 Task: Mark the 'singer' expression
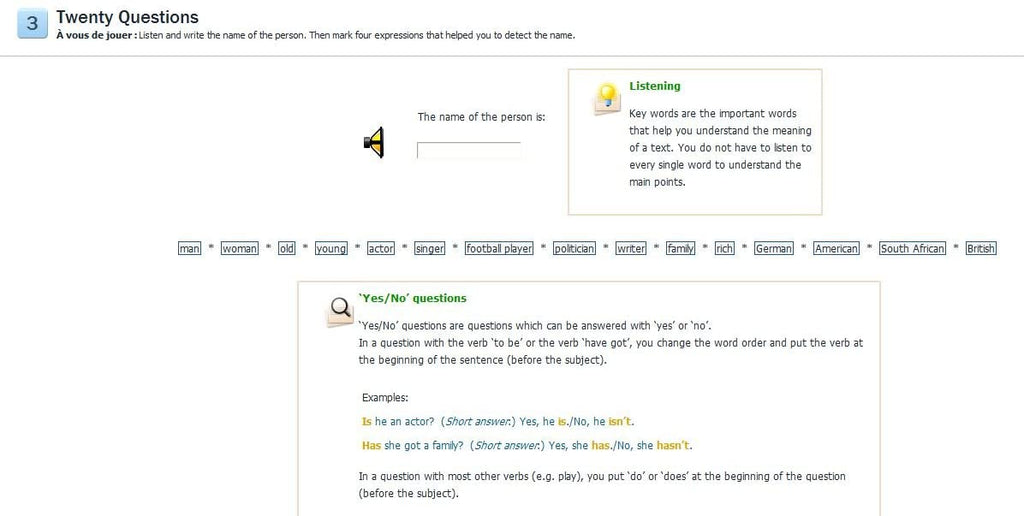(x=430, y=248)
